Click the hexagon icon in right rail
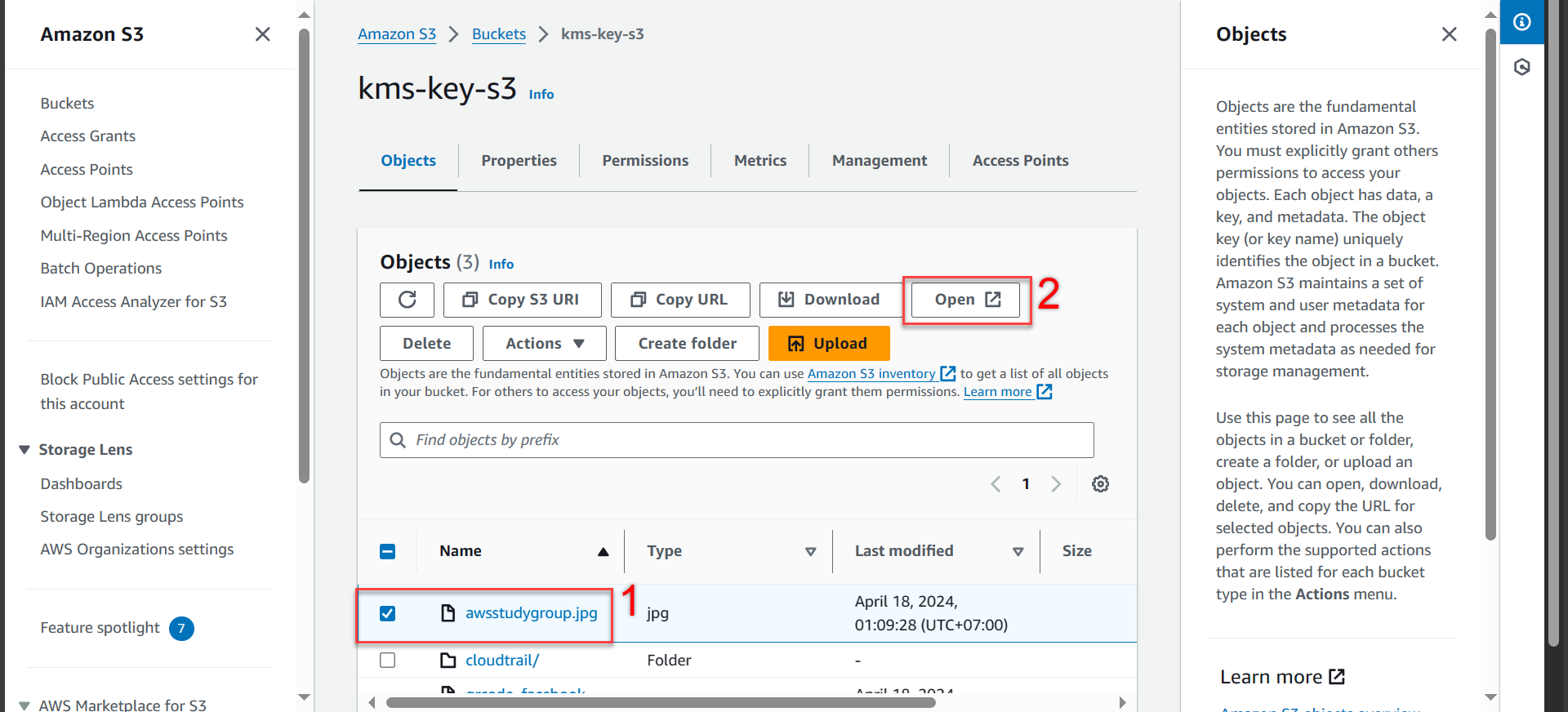The height and width of the screenshot is (712, 1568). (1522, 67)
